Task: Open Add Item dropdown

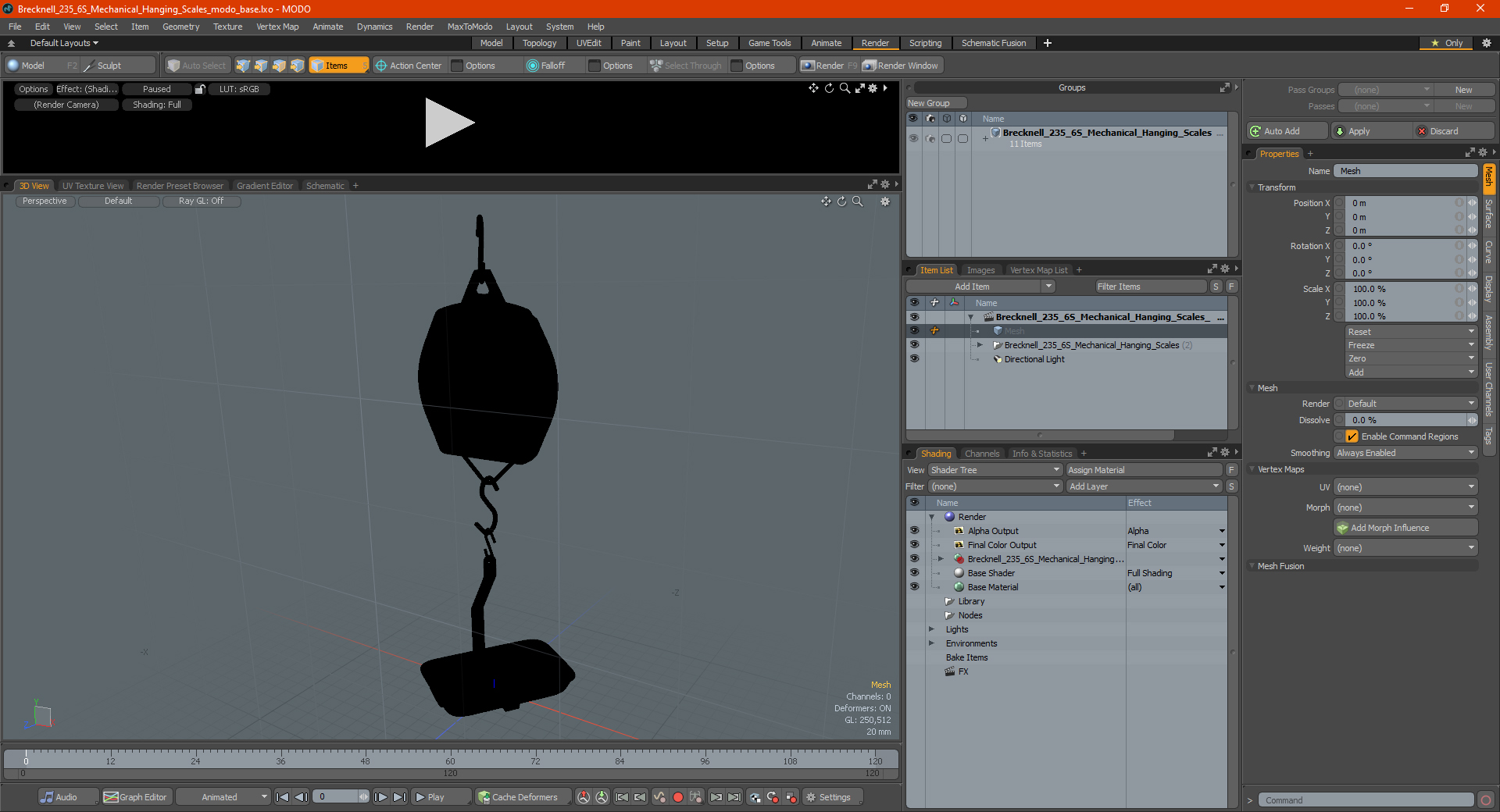Action: pos(980,287)
